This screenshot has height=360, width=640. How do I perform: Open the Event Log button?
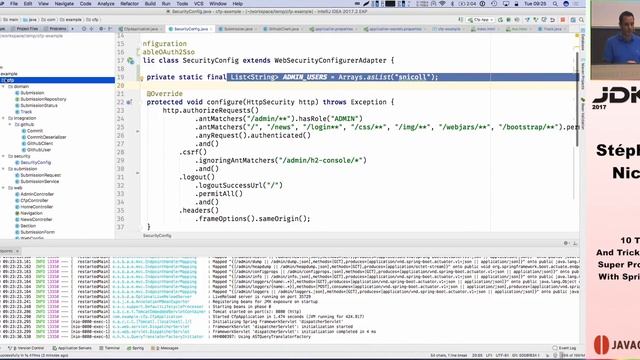564,348
